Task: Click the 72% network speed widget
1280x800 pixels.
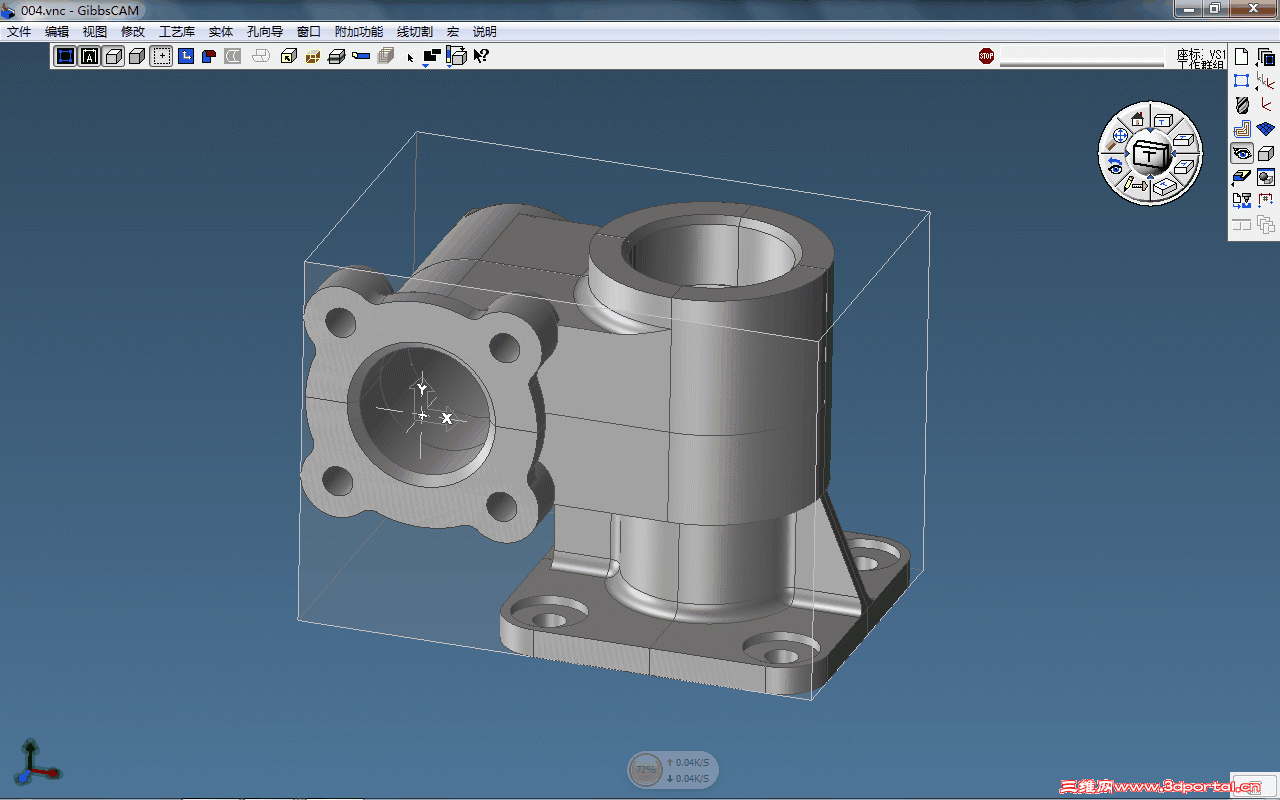Action: (x=672, y=770)
